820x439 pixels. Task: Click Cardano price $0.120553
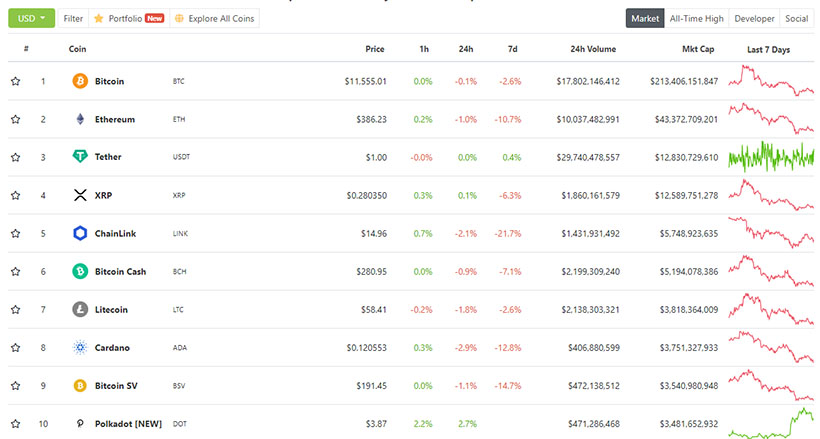(367, 347)
